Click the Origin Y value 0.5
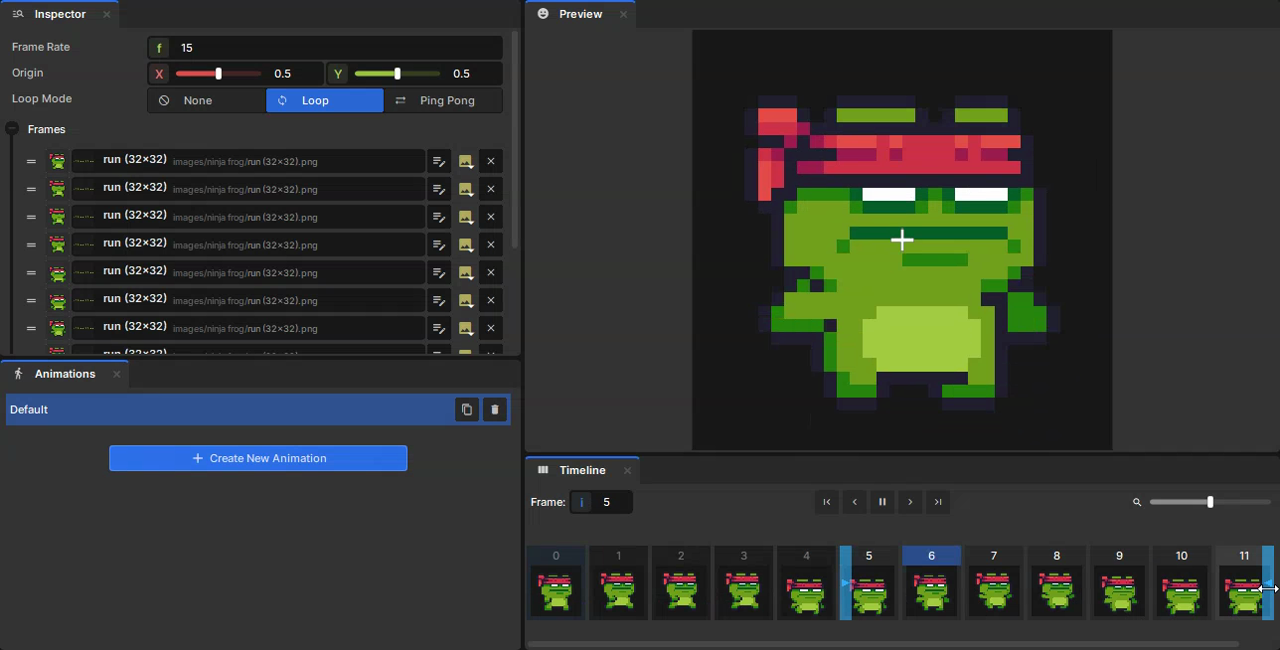 (461, 74)
